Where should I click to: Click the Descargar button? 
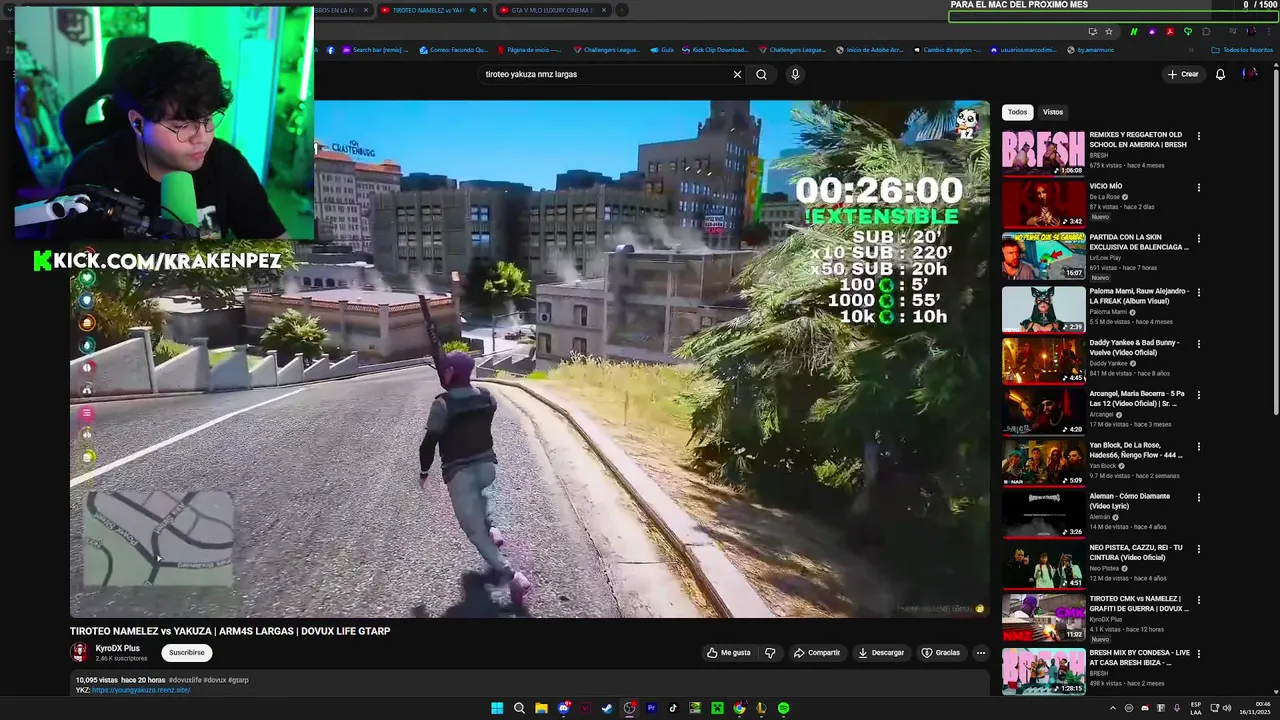[x=881, y=653]
